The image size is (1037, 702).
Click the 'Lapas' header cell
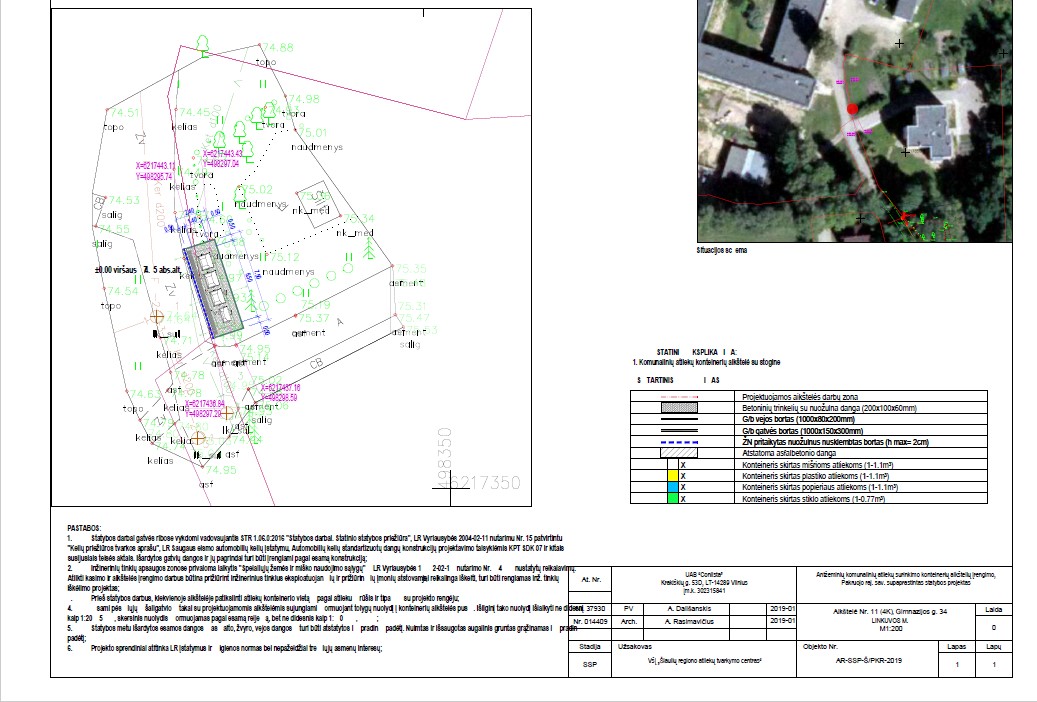point(956,646)
